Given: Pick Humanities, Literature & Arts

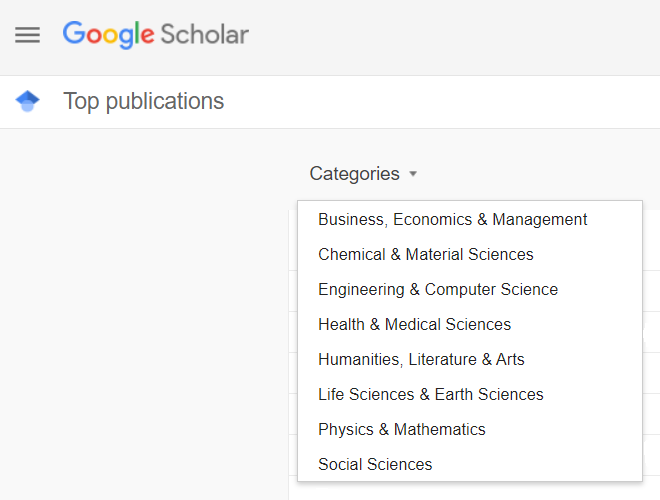Looking at the screenshot, I should pos(470,359).
